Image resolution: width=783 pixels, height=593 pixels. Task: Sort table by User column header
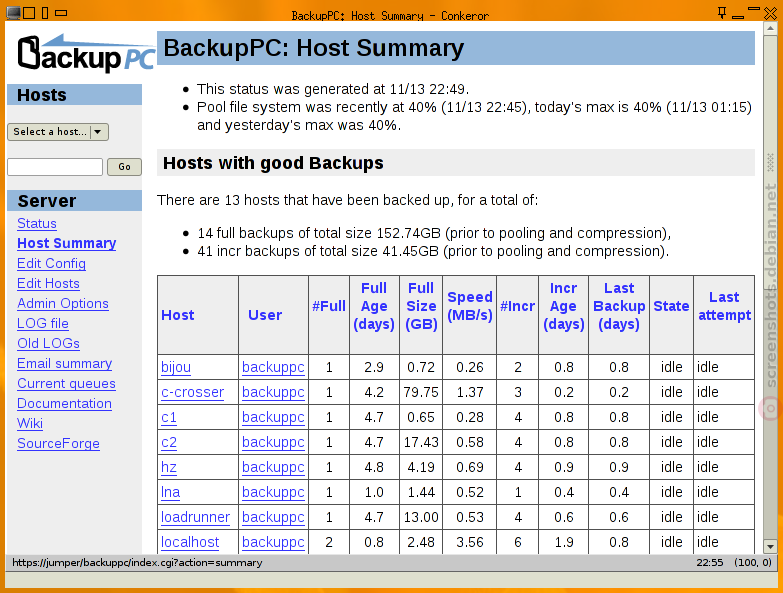coord(265,315)
